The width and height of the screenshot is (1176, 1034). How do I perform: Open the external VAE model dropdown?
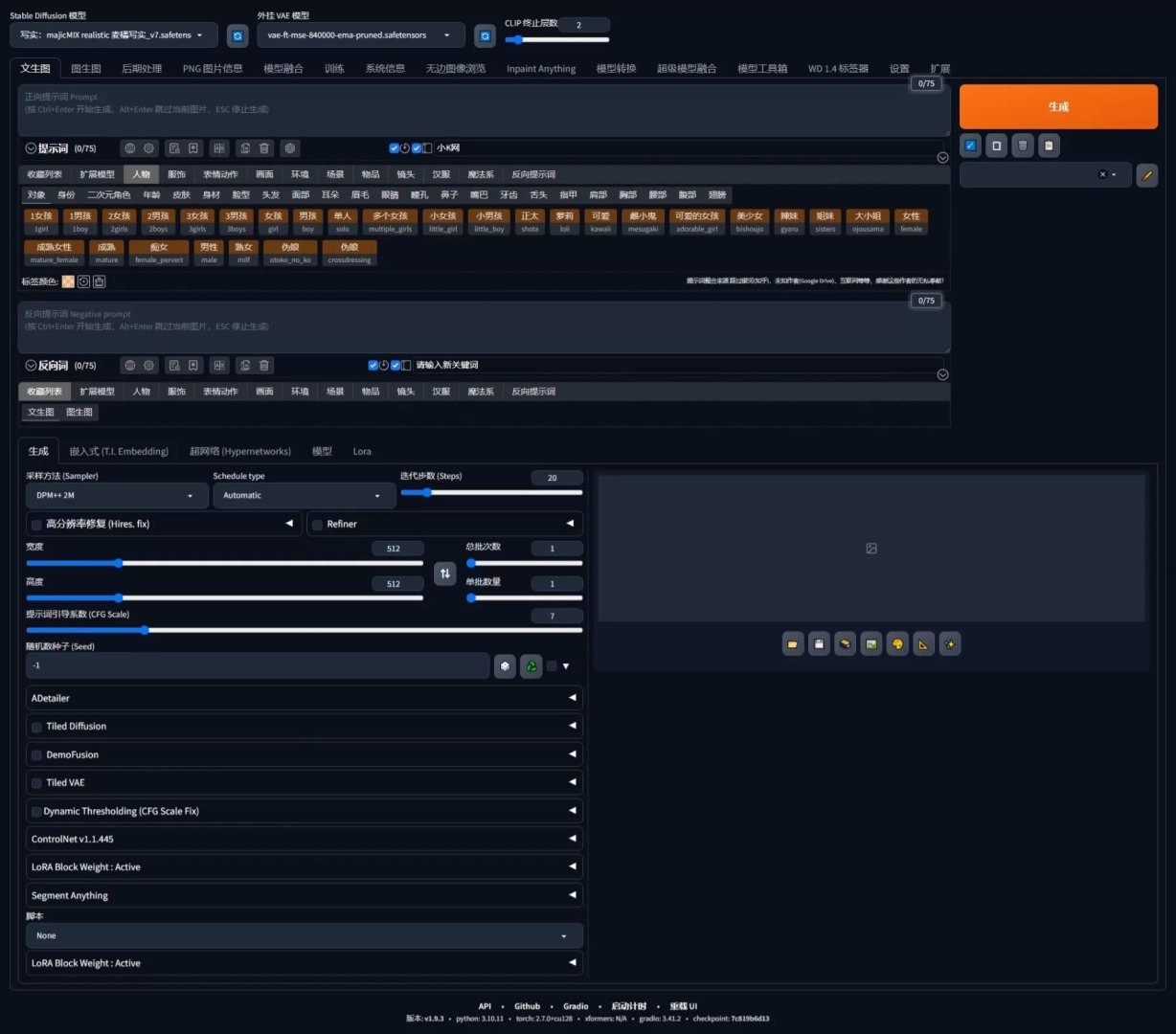pos(361,35)
